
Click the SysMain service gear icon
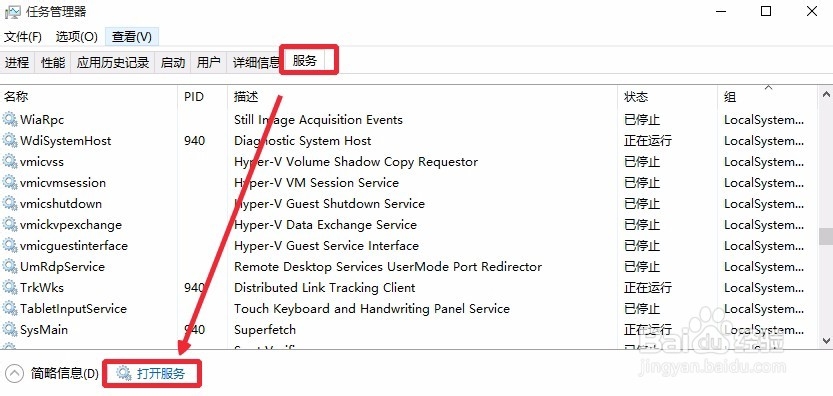[x=10, y=330]
